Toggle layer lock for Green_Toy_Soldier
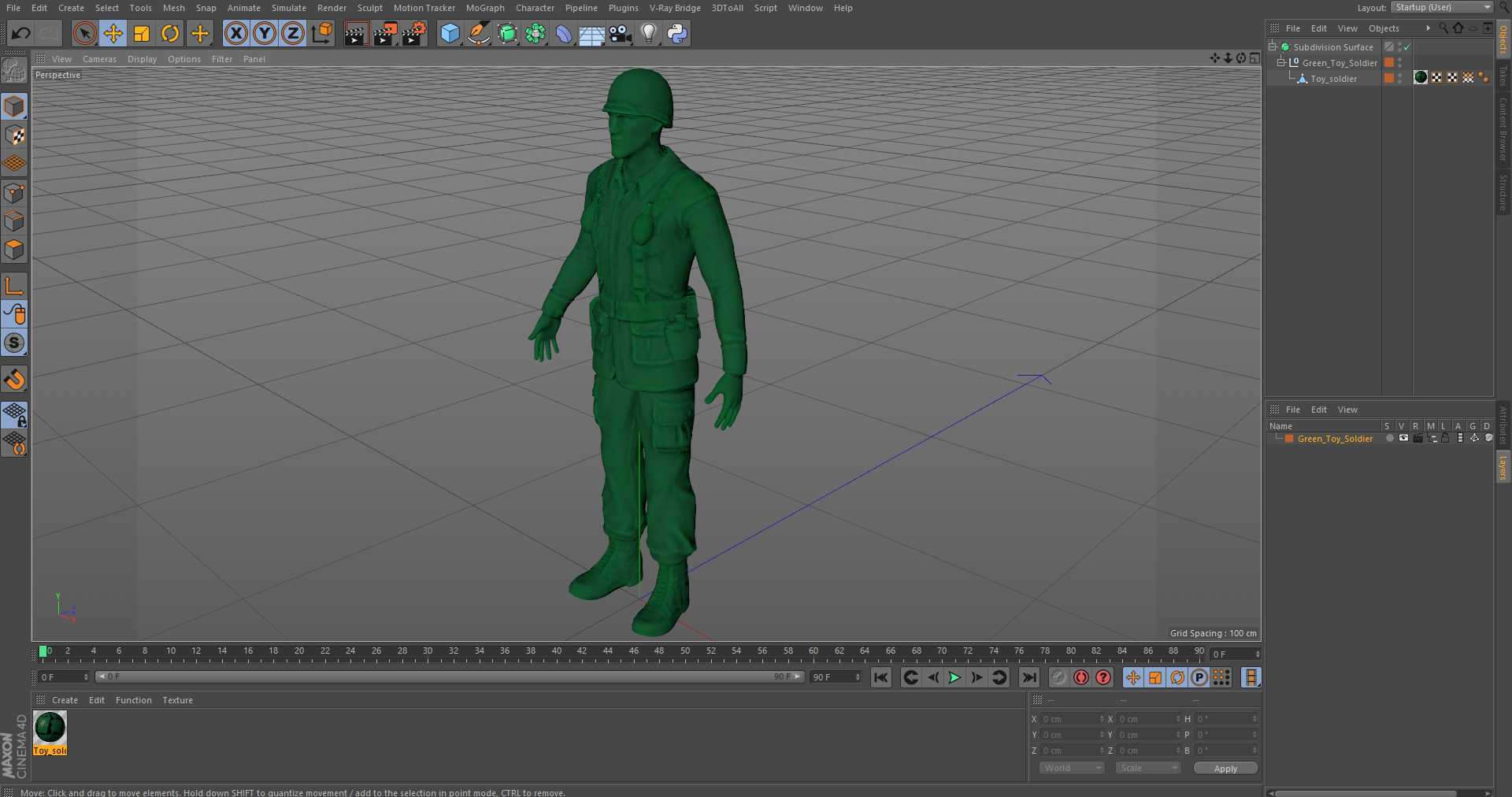The image size is (1512, 797). 1445,438
